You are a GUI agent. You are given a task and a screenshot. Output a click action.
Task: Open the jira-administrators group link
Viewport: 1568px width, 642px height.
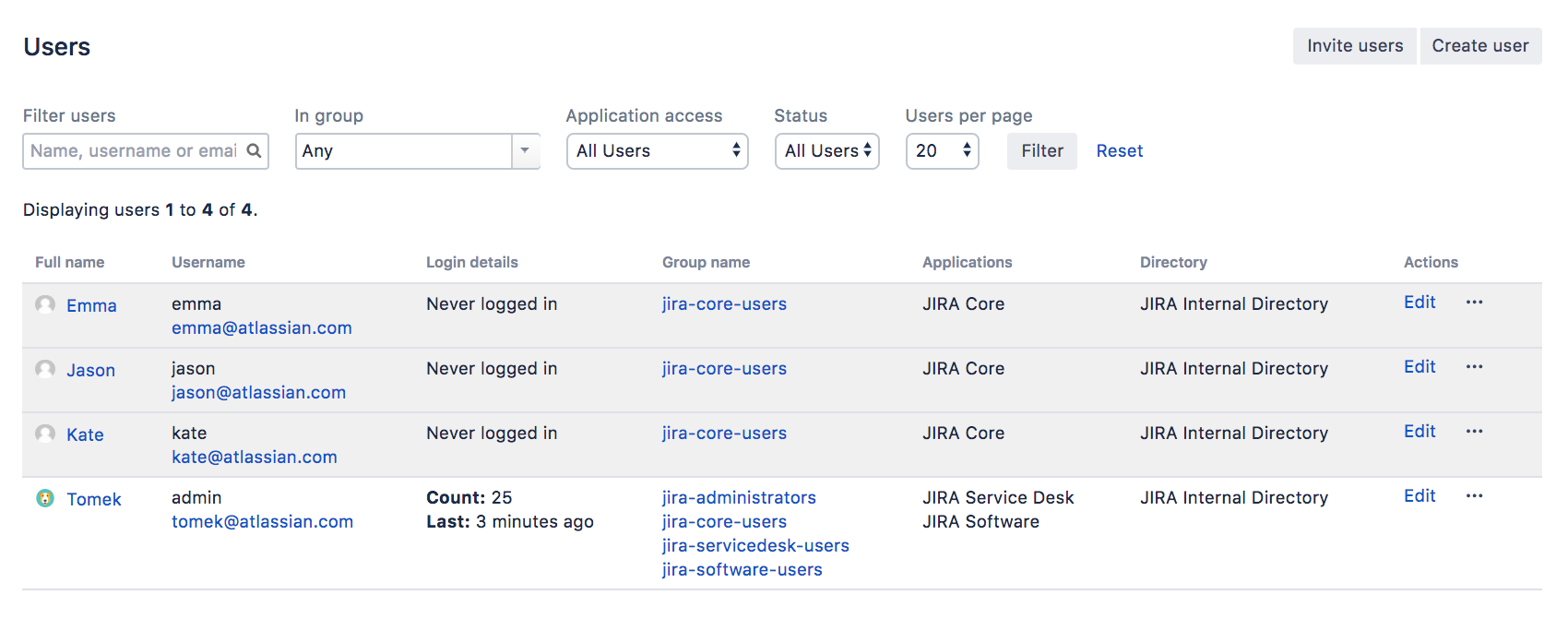pos(739,498)
